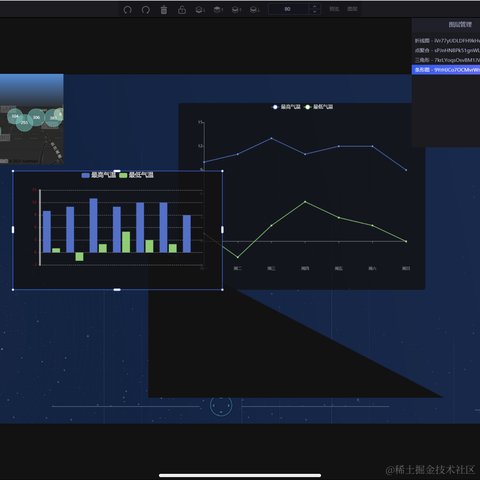Toggle the green 最低气温 legend in the line chart
The image size is (480, 480).
(x=319, y=107)
